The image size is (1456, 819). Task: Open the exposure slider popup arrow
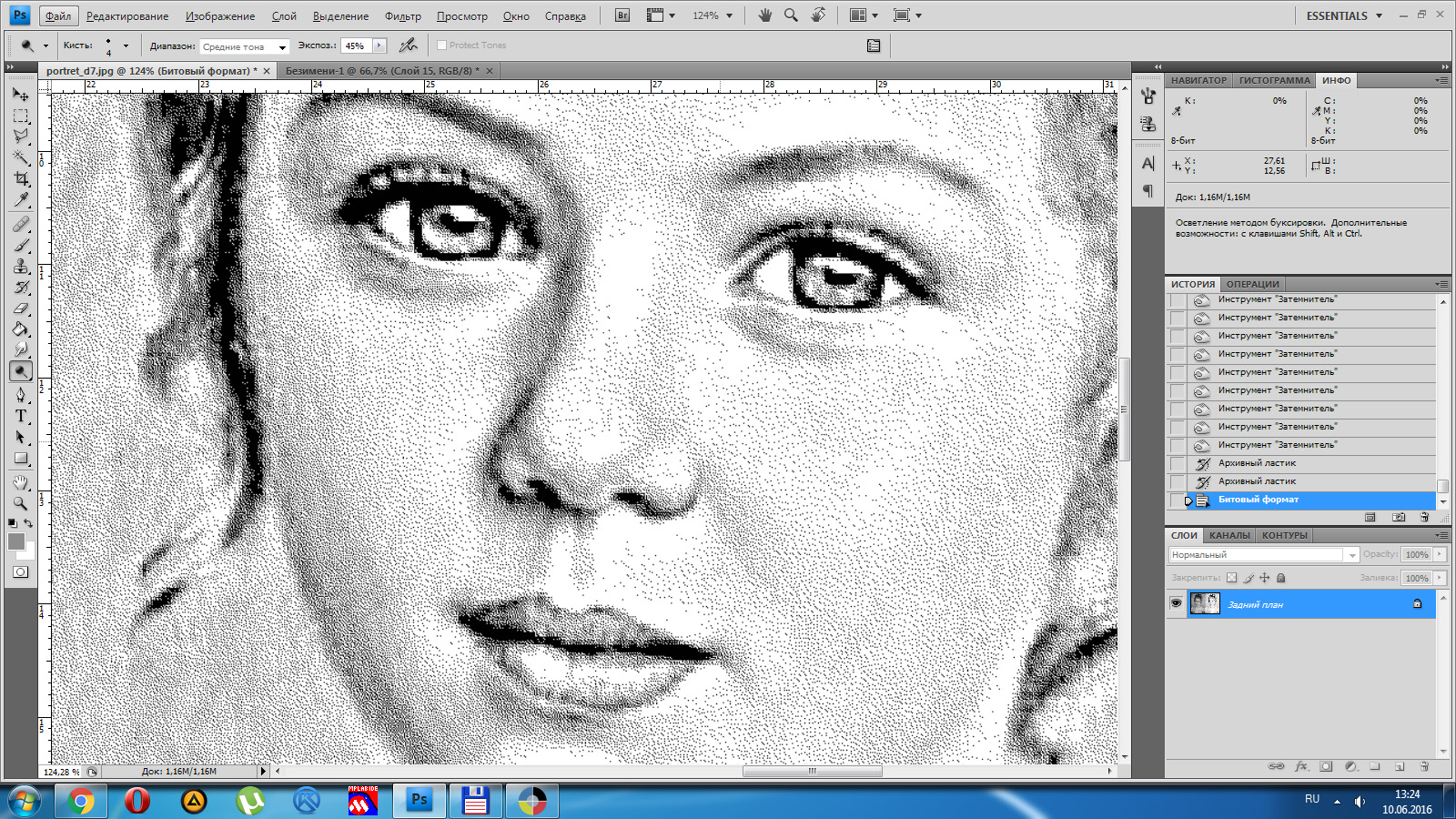coord(379,45)
